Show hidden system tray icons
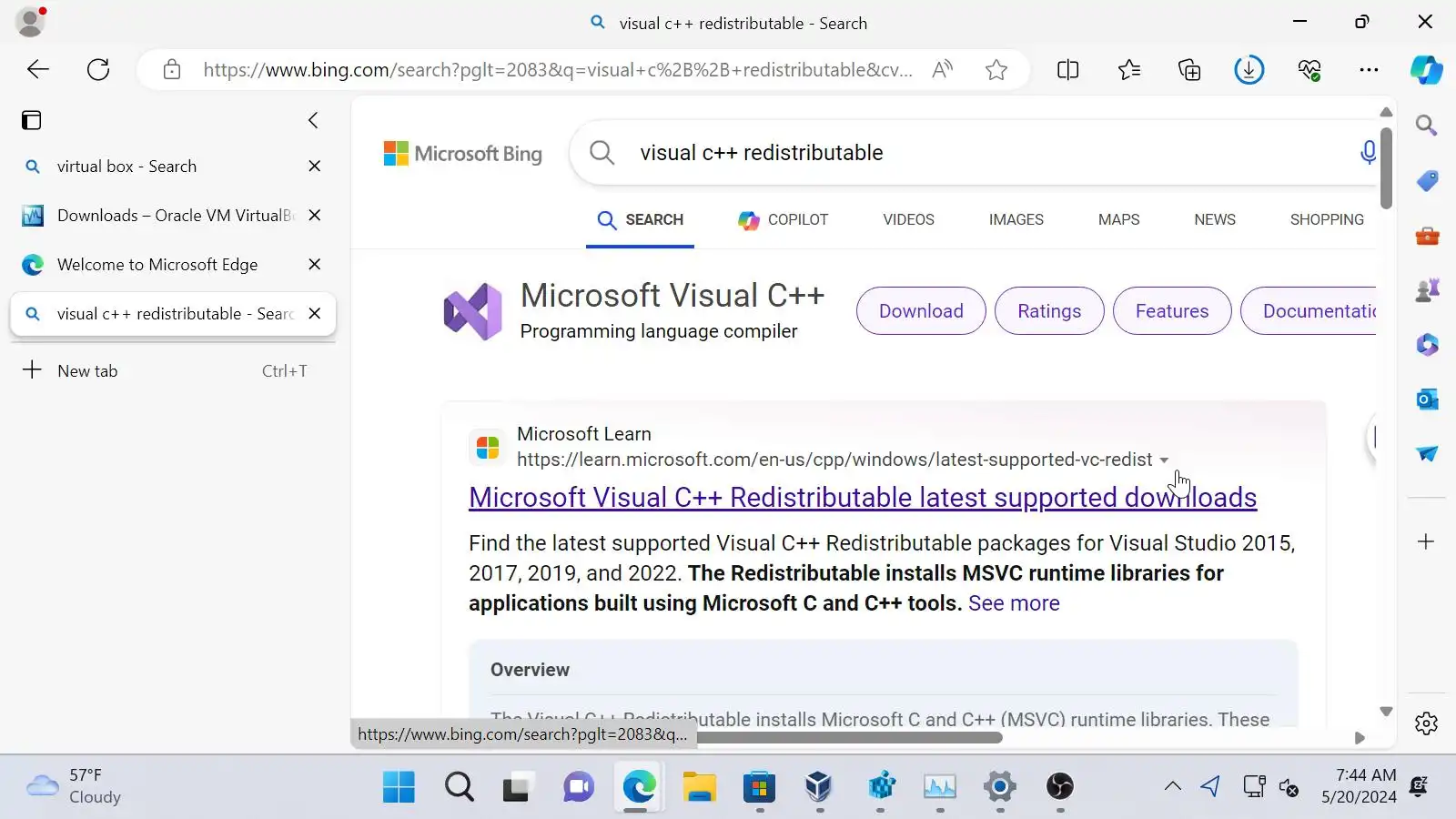Screen dimensions: 1456x819 (x=1173, y=786)
